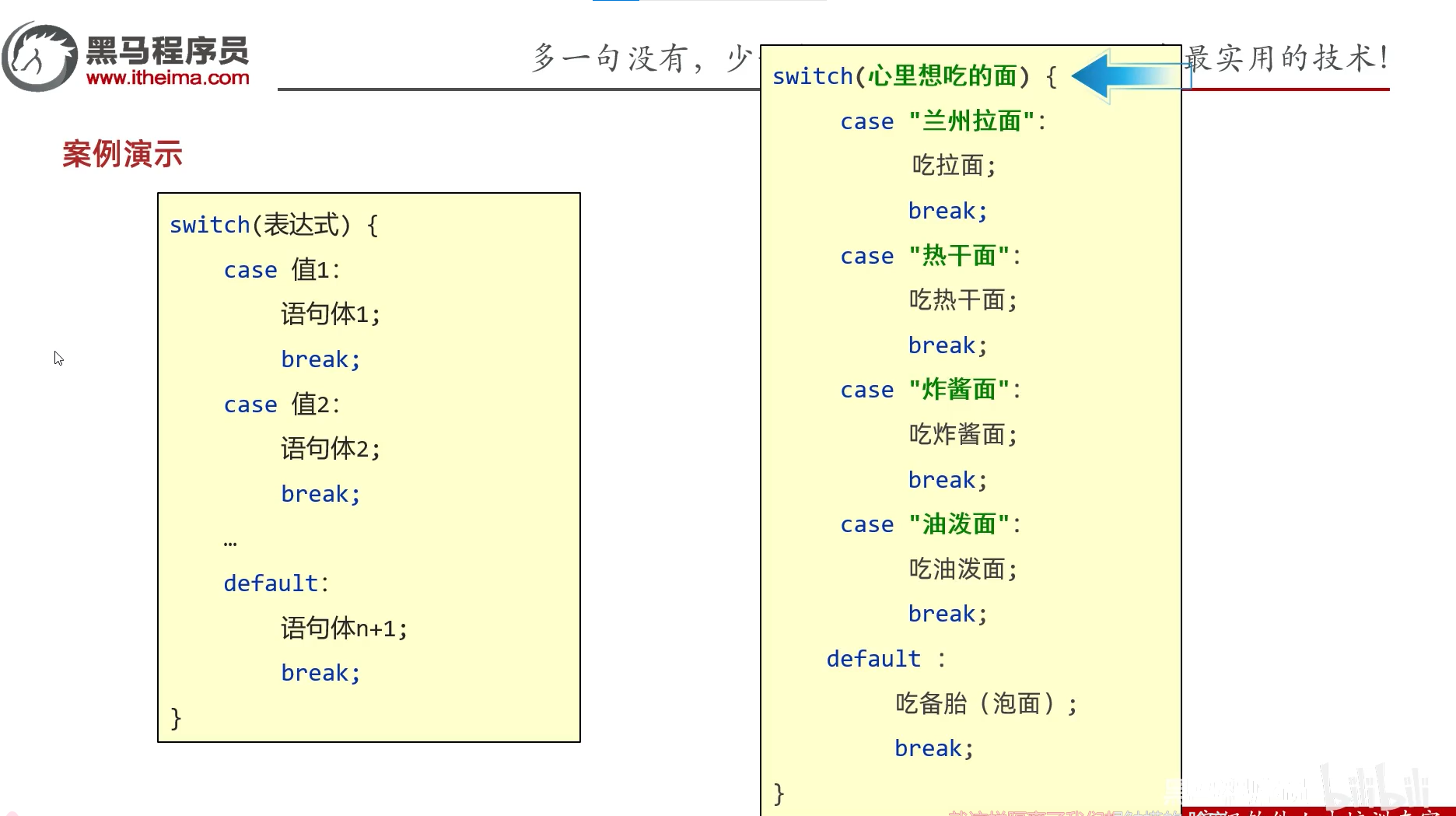This screenshot has width=1456, height=816.
Task: Select the switch(表达式) { line
Action: coord(275,225)
